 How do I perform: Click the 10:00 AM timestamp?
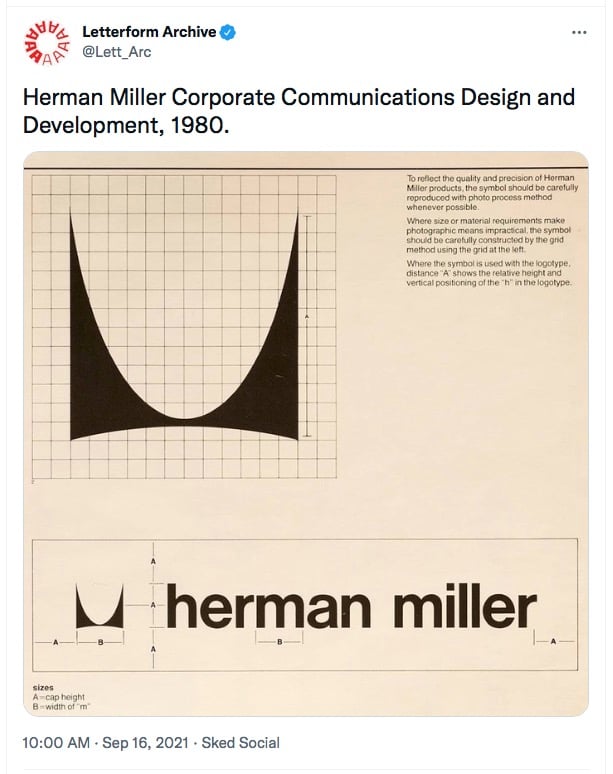(x=56, y=742)
